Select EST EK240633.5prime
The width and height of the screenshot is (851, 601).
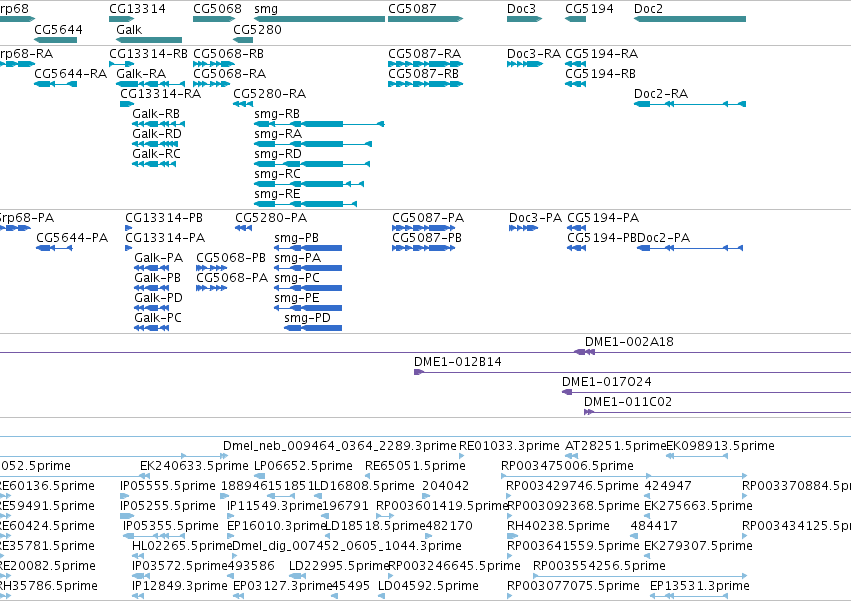(x=144, y=476)
